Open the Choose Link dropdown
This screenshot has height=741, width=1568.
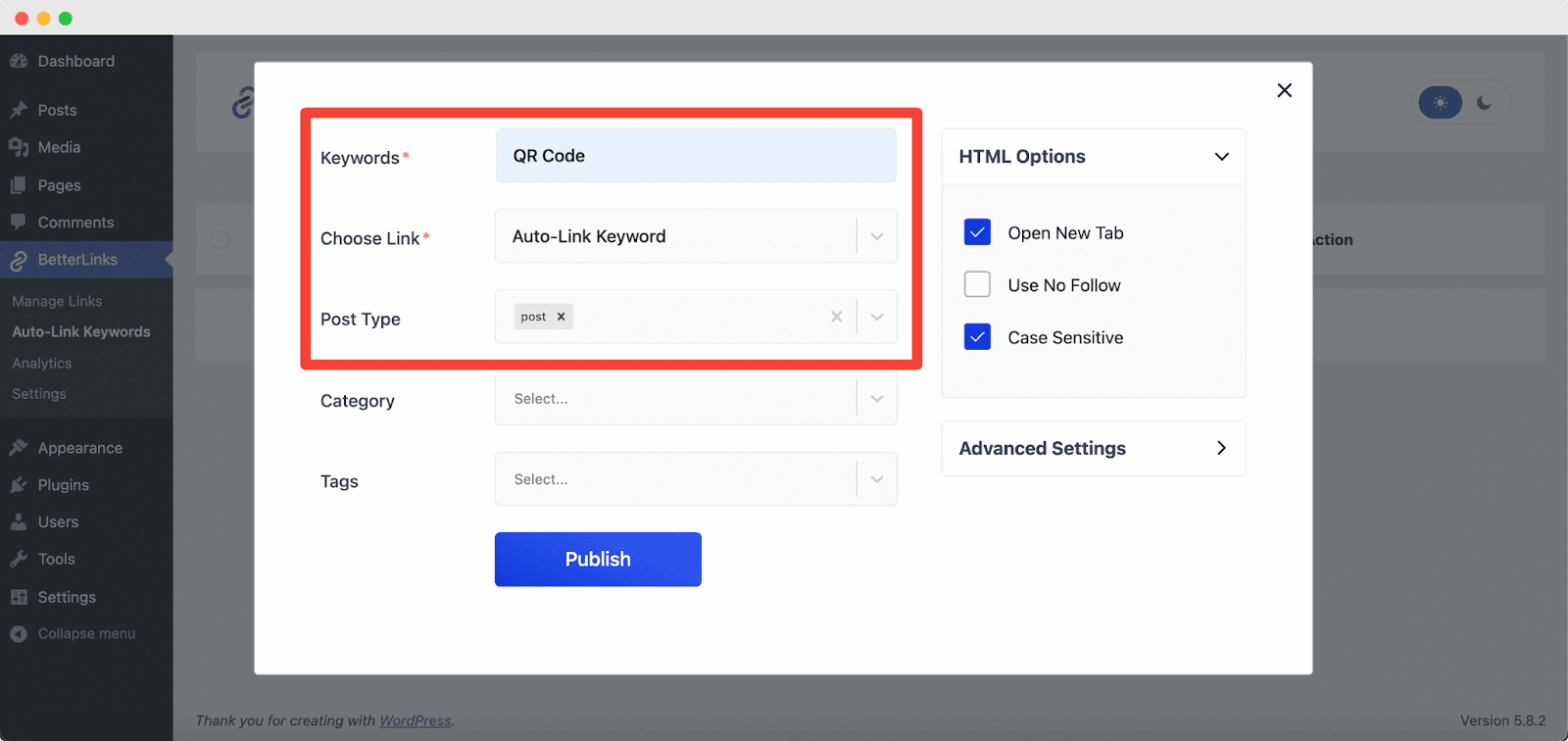(x=876, y=236)
